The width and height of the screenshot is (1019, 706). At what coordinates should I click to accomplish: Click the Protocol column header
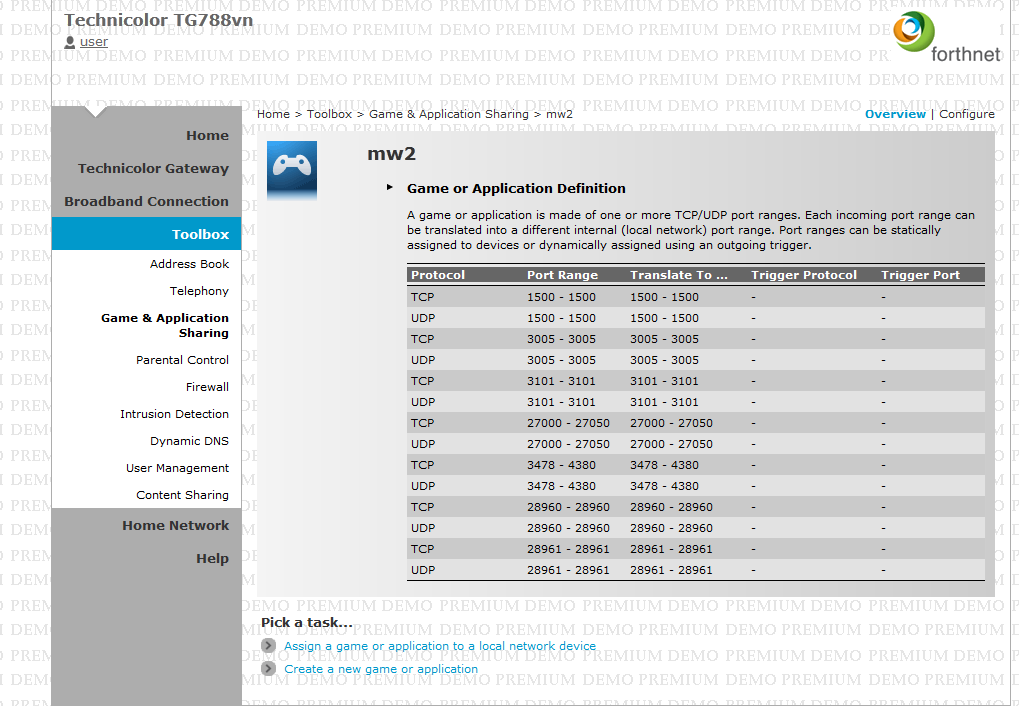(438, 274)
